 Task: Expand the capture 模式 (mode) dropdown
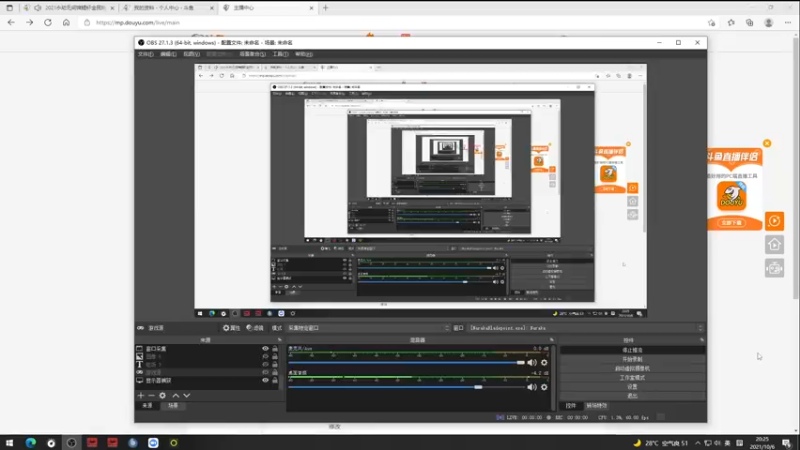pos(368,328)
